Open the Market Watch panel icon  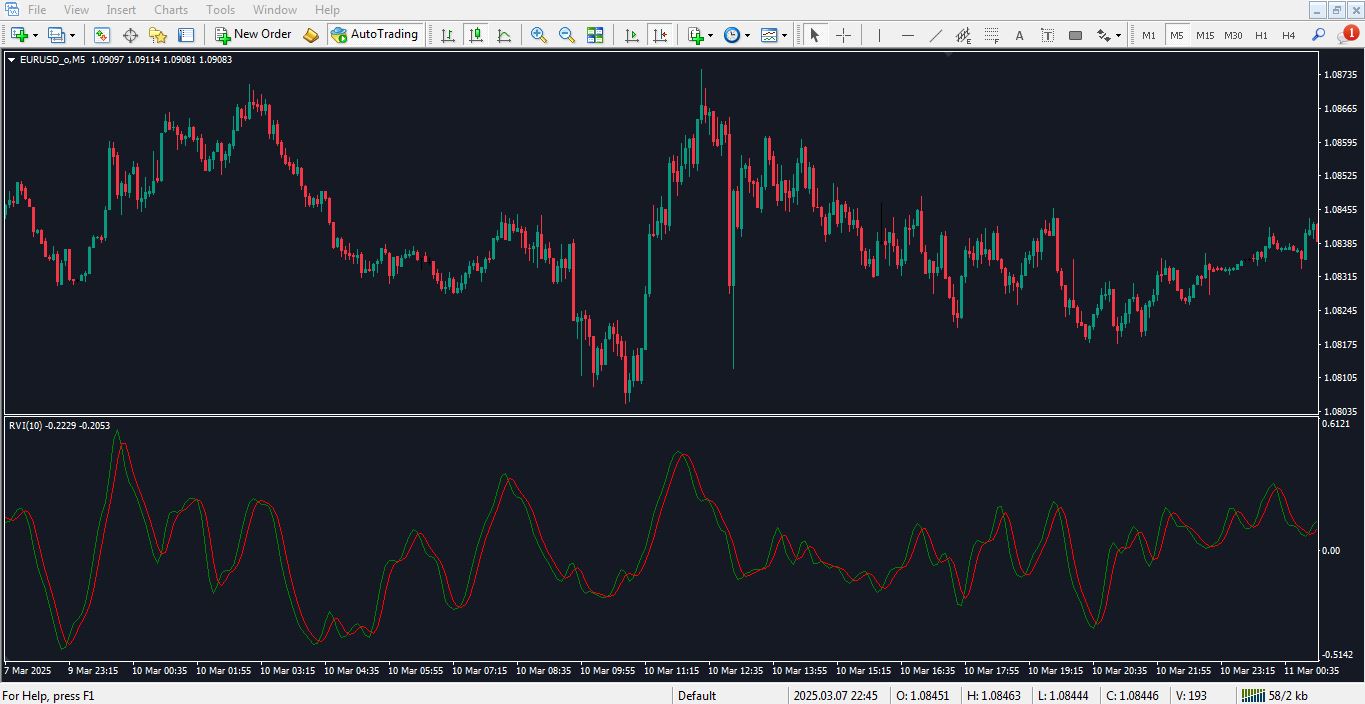click(x=102, y=35)
